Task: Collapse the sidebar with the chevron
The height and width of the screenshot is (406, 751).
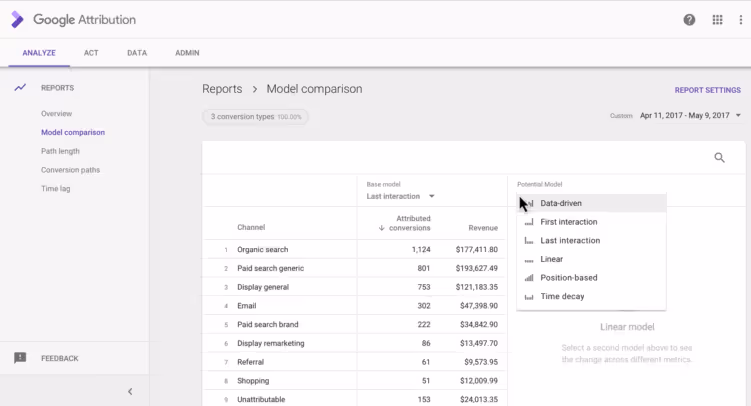Action: [130, 392]
